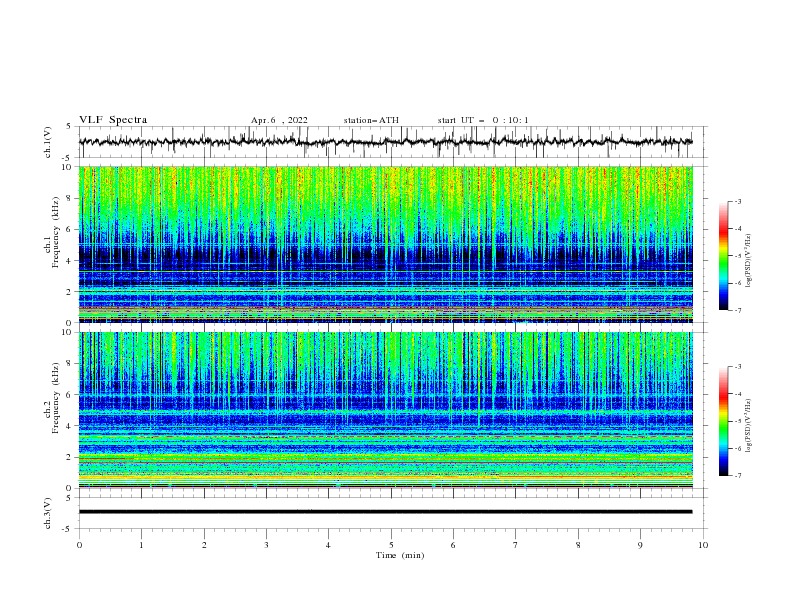Click the '-7' value on ch.2 colorbar
792x612 pixels.
(x=738, y=476)
